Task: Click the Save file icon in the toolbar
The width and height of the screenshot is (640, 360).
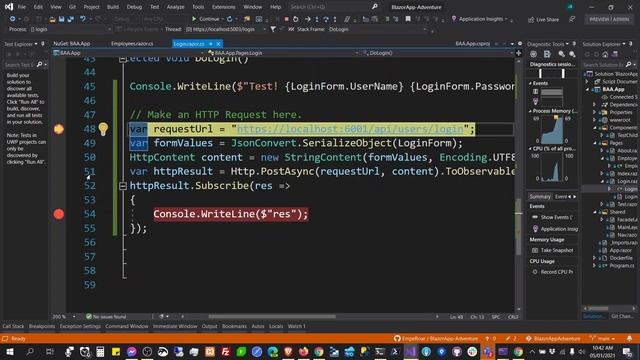Action: tap(62, 19)
